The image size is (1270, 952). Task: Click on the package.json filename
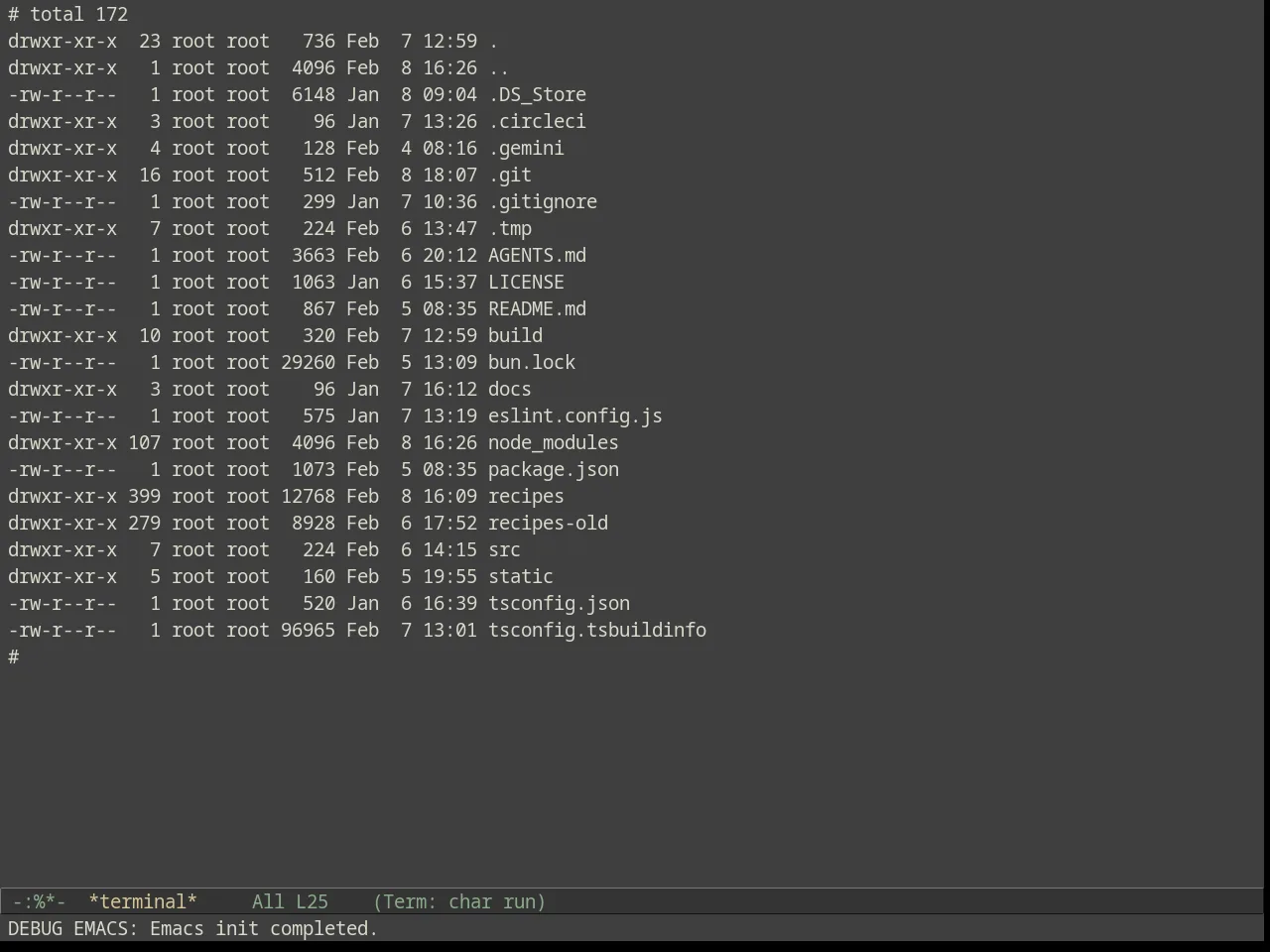553,469
